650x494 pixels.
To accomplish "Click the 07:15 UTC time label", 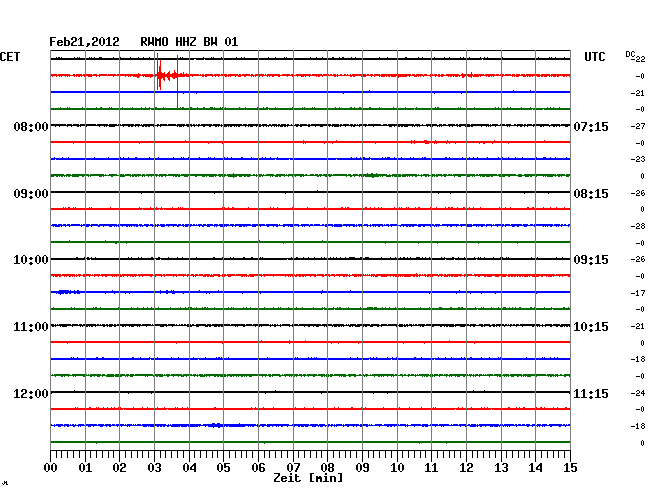I will tap(591, 126).
